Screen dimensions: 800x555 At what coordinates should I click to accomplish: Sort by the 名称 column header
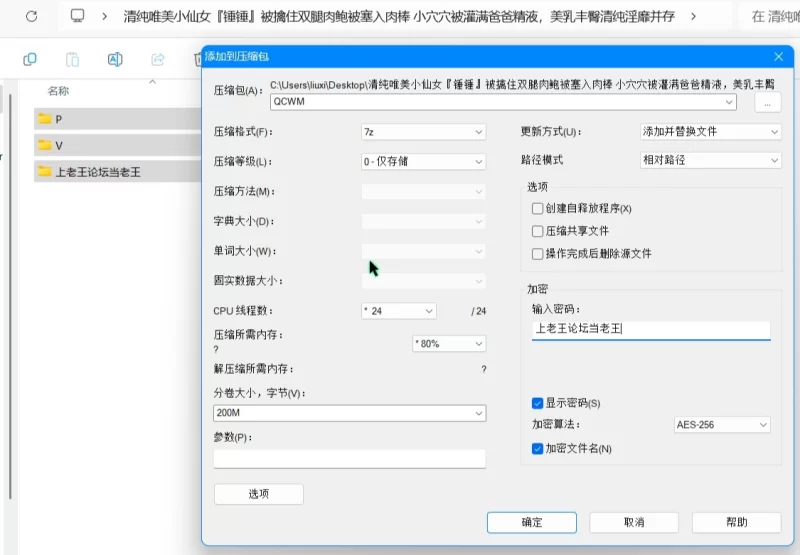tap(58, 91)
